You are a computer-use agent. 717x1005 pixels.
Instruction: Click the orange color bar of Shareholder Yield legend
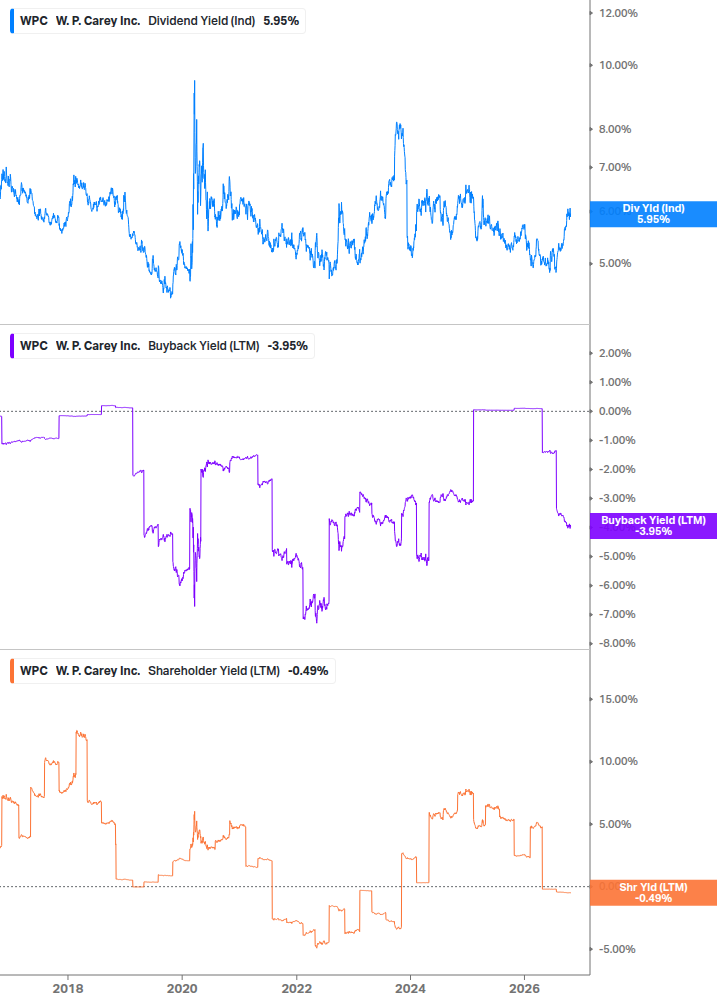tap(12, 671)
